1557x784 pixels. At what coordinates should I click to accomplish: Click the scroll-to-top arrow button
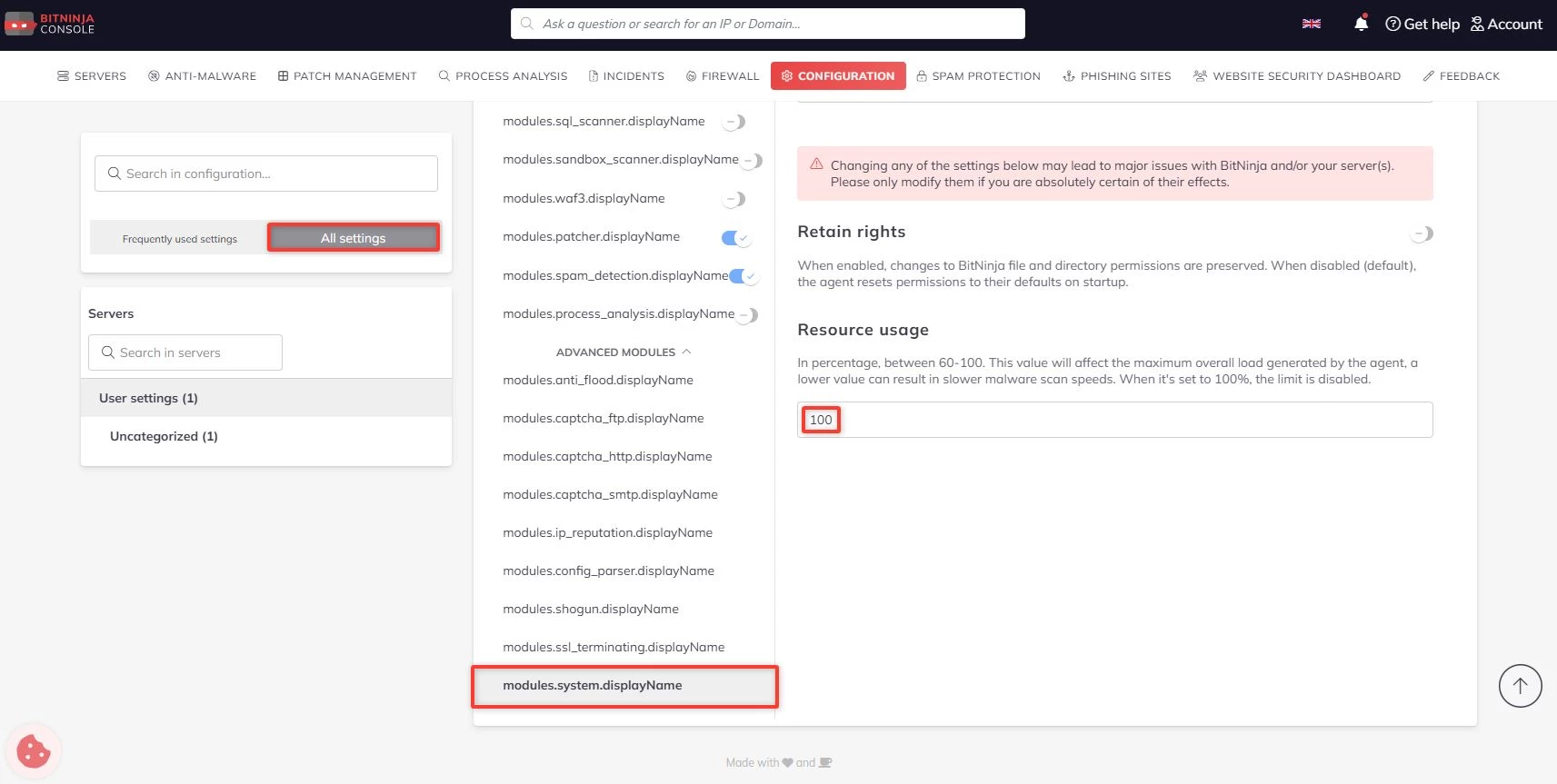coord(1520,686)
